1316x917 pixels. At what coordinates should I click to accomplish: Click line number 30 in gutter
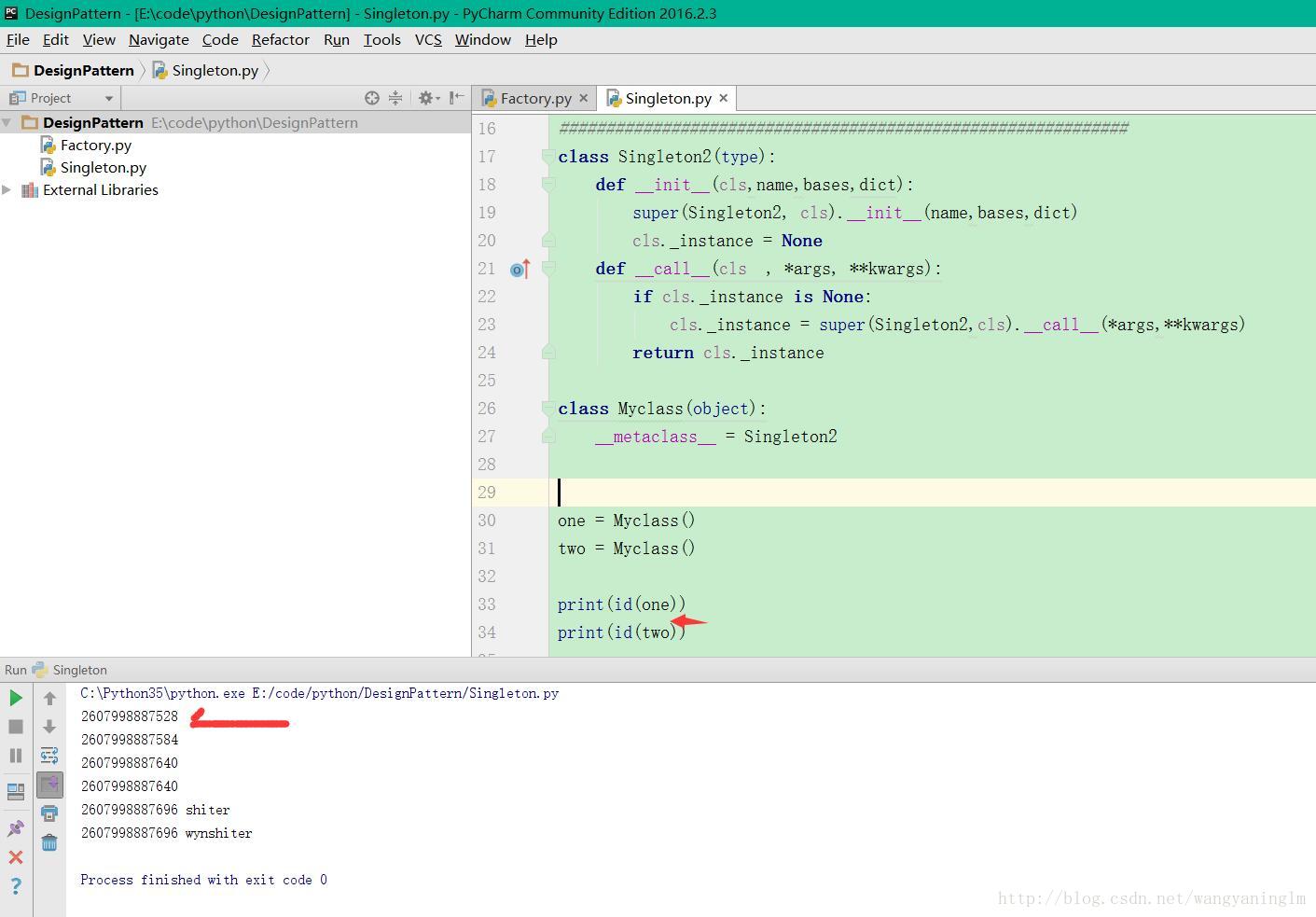pyautogui.click(x=487, y=521)
